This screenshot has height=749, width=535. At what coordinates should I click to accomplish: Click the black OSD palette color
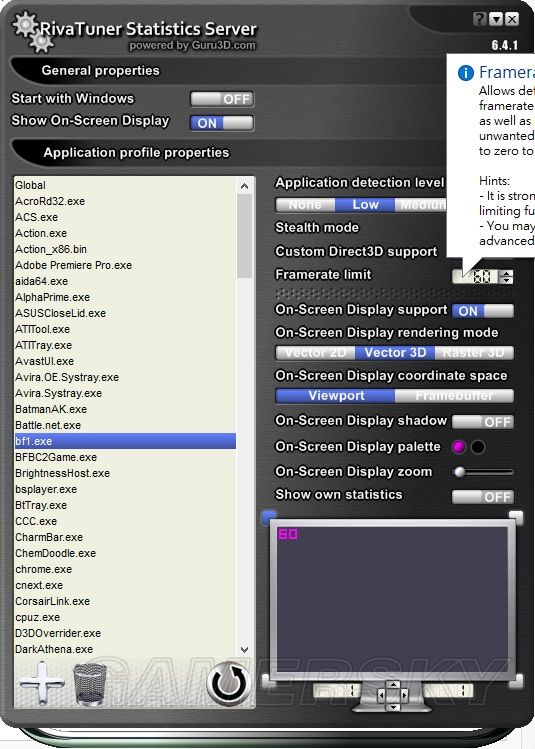[478, 447]
